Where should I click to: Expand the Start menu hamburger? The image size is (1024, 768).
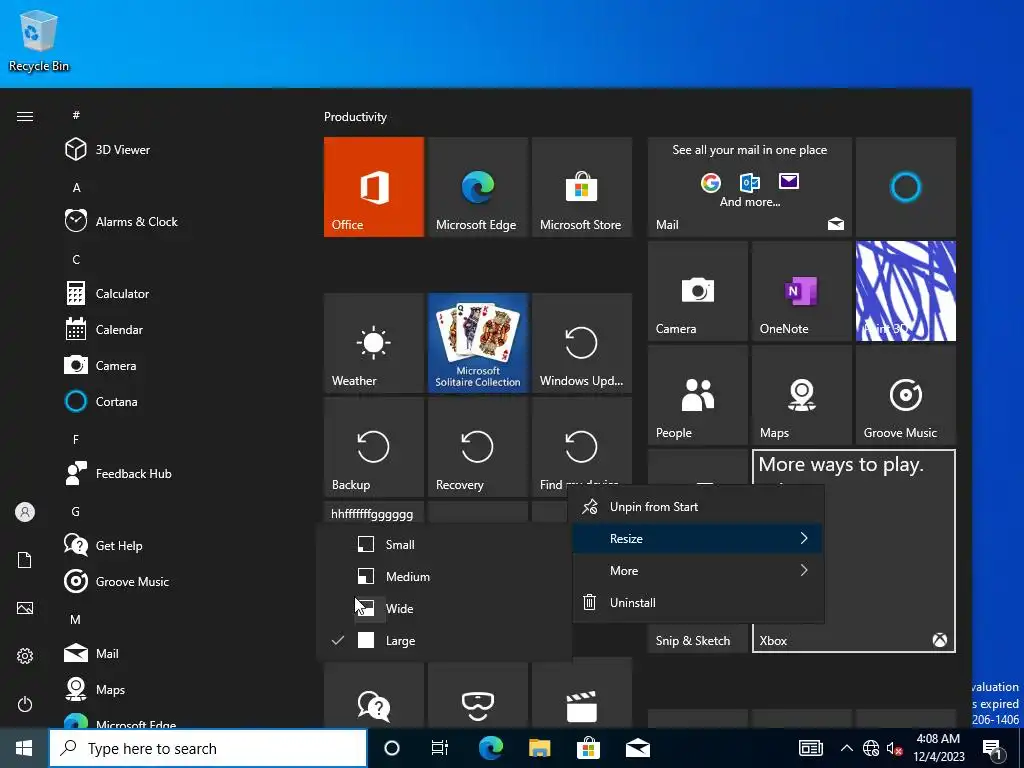click(25, 116)
